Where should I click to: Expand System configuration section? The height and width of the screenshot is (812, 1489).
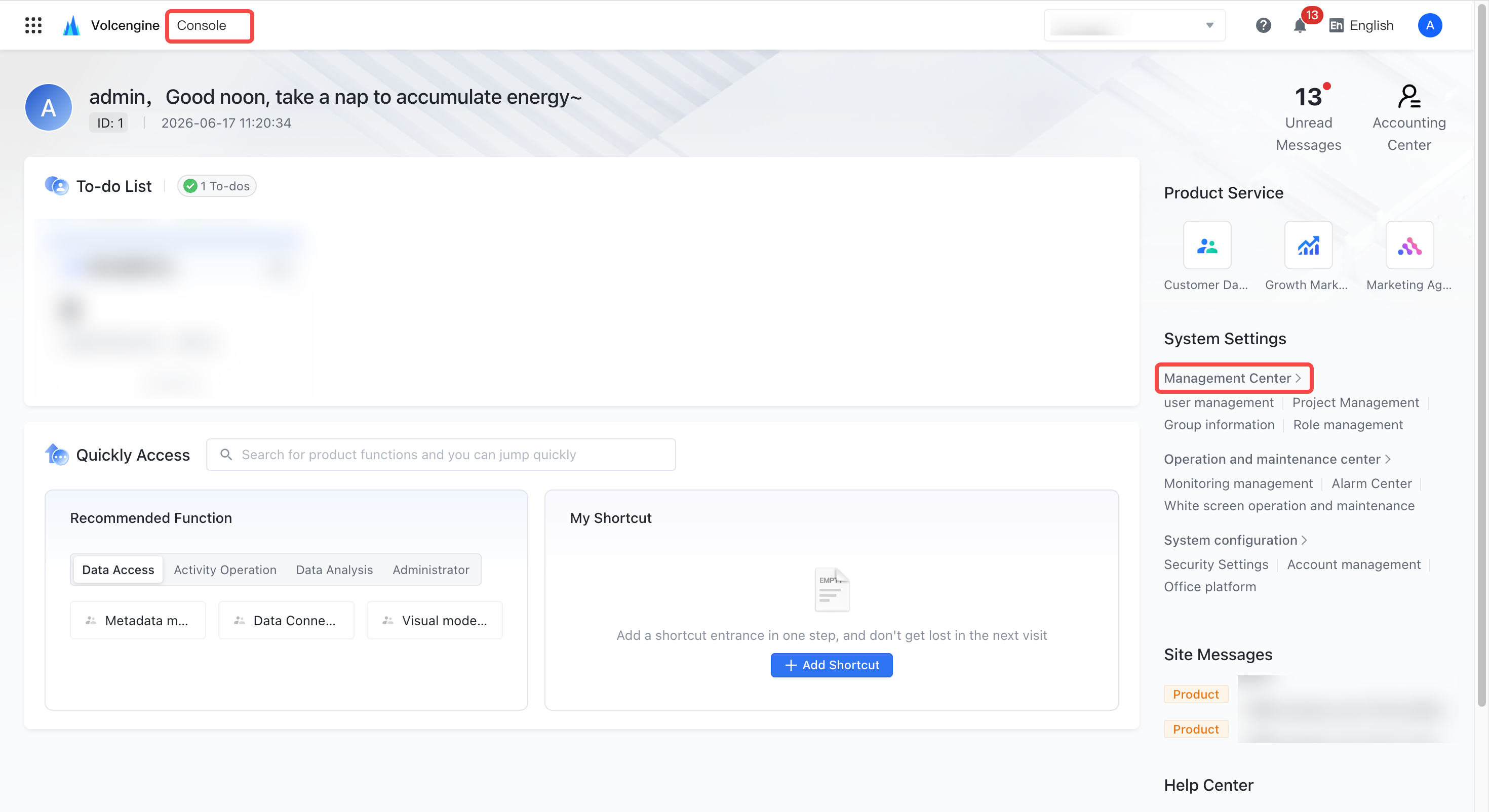click(1235, 539)
